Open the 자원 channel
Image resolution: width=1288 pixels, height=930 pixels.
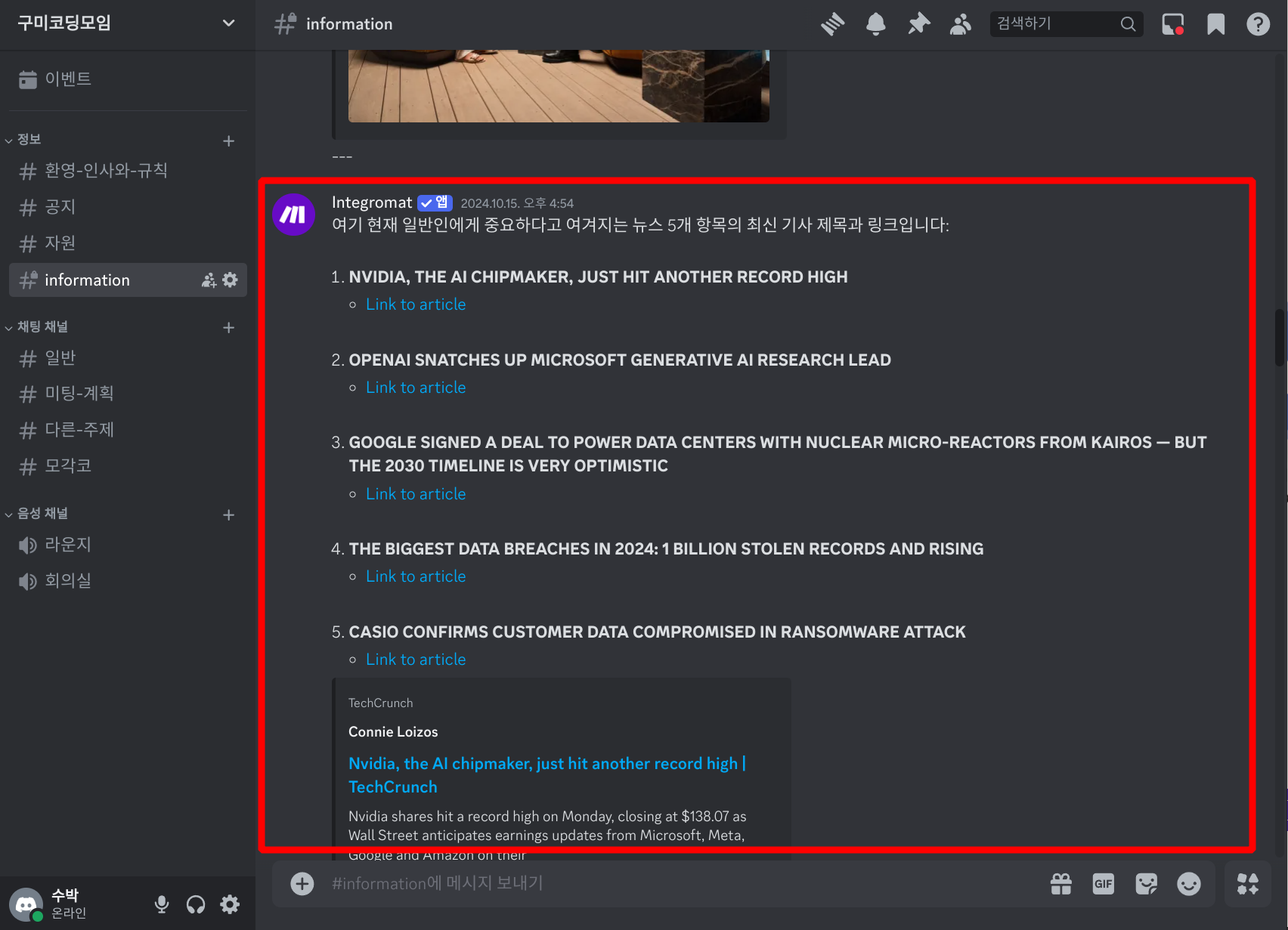click(128, 243)
